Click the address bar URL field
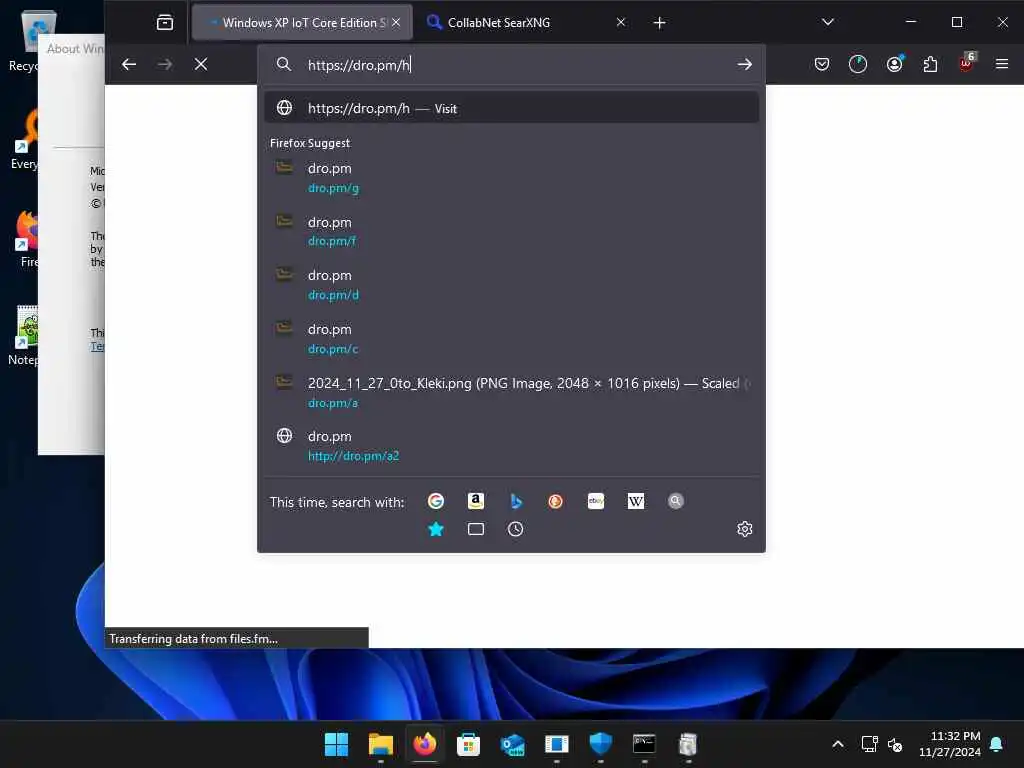 click(509, 65)
